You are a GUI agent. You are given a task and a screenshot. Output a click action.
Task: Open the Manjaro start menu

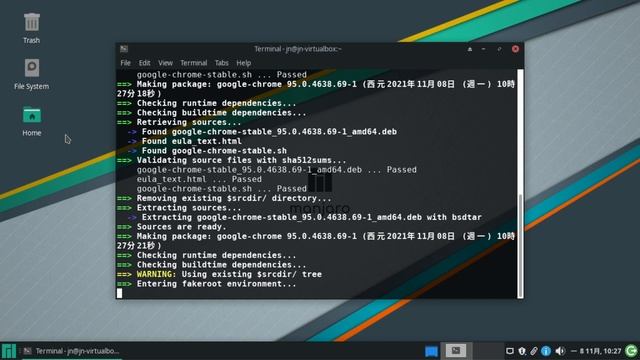coord(9,351)
